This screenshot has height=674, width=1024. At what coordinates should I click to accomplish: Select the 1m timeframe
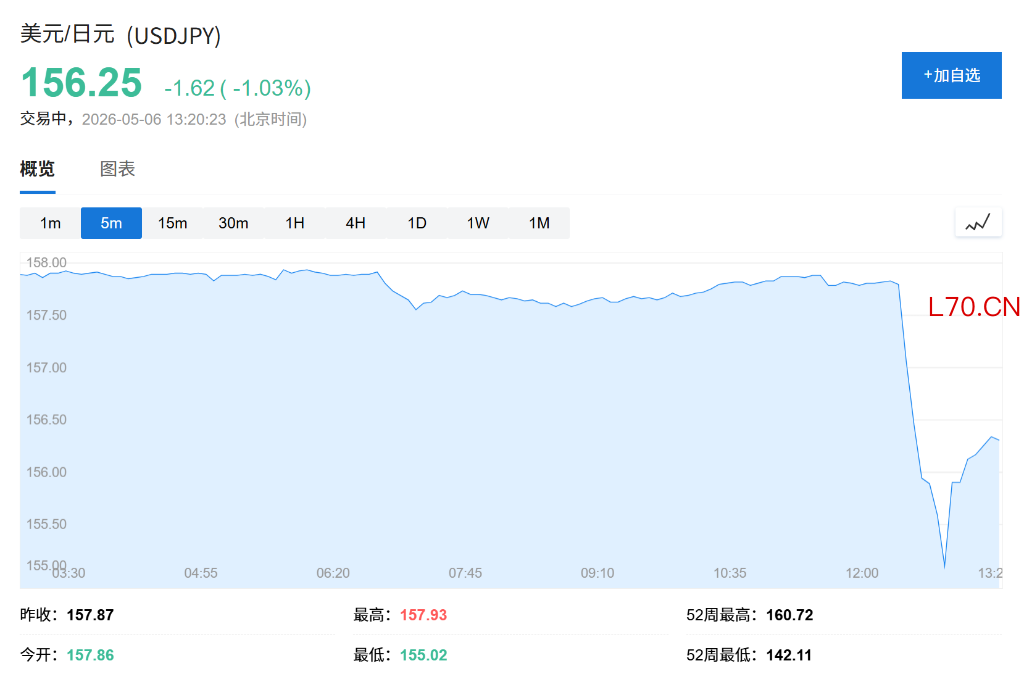point(50,223)
